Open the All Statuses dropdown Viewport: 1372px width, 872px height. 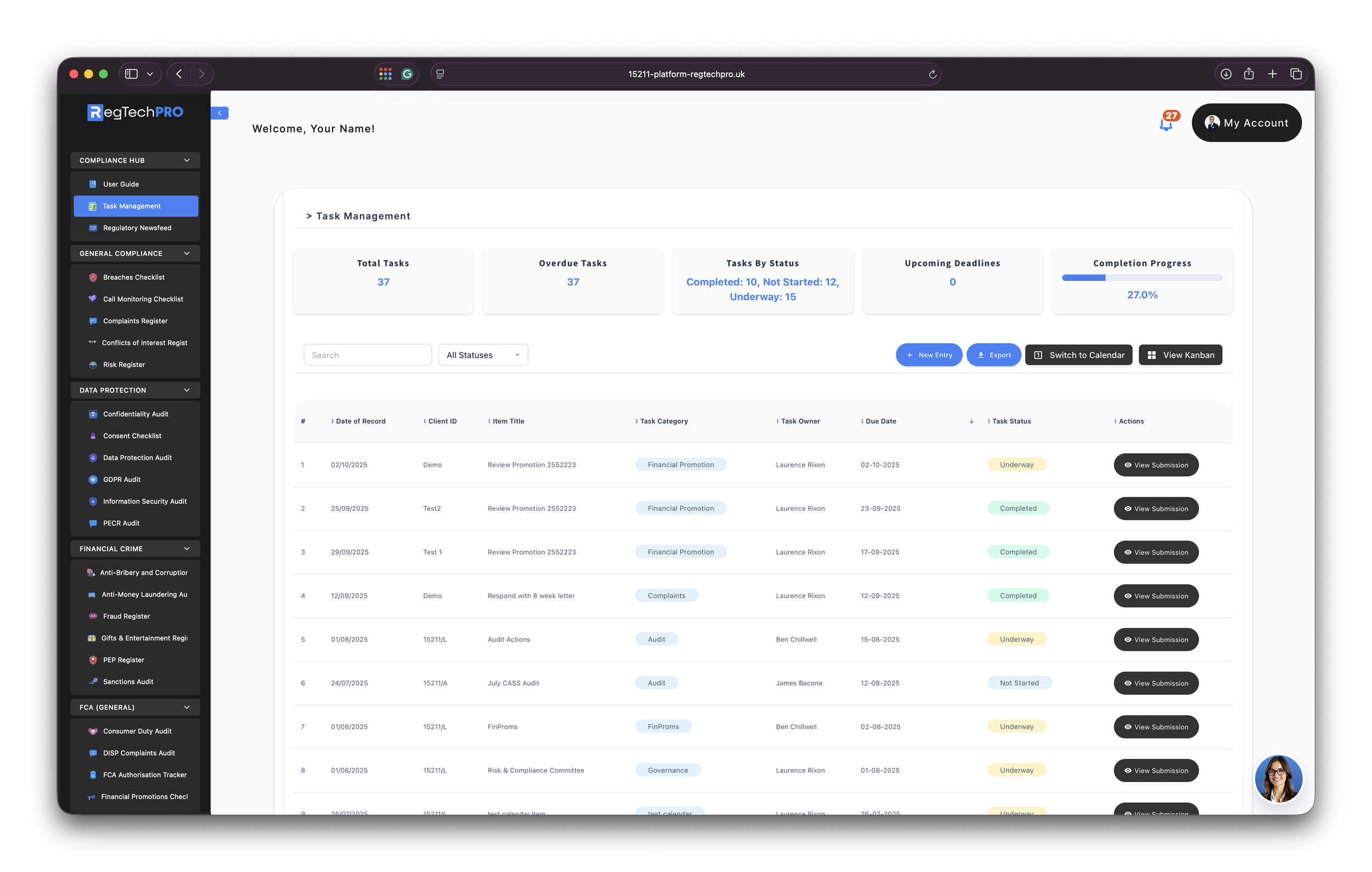pyautogui.click(x=482, y=355)
